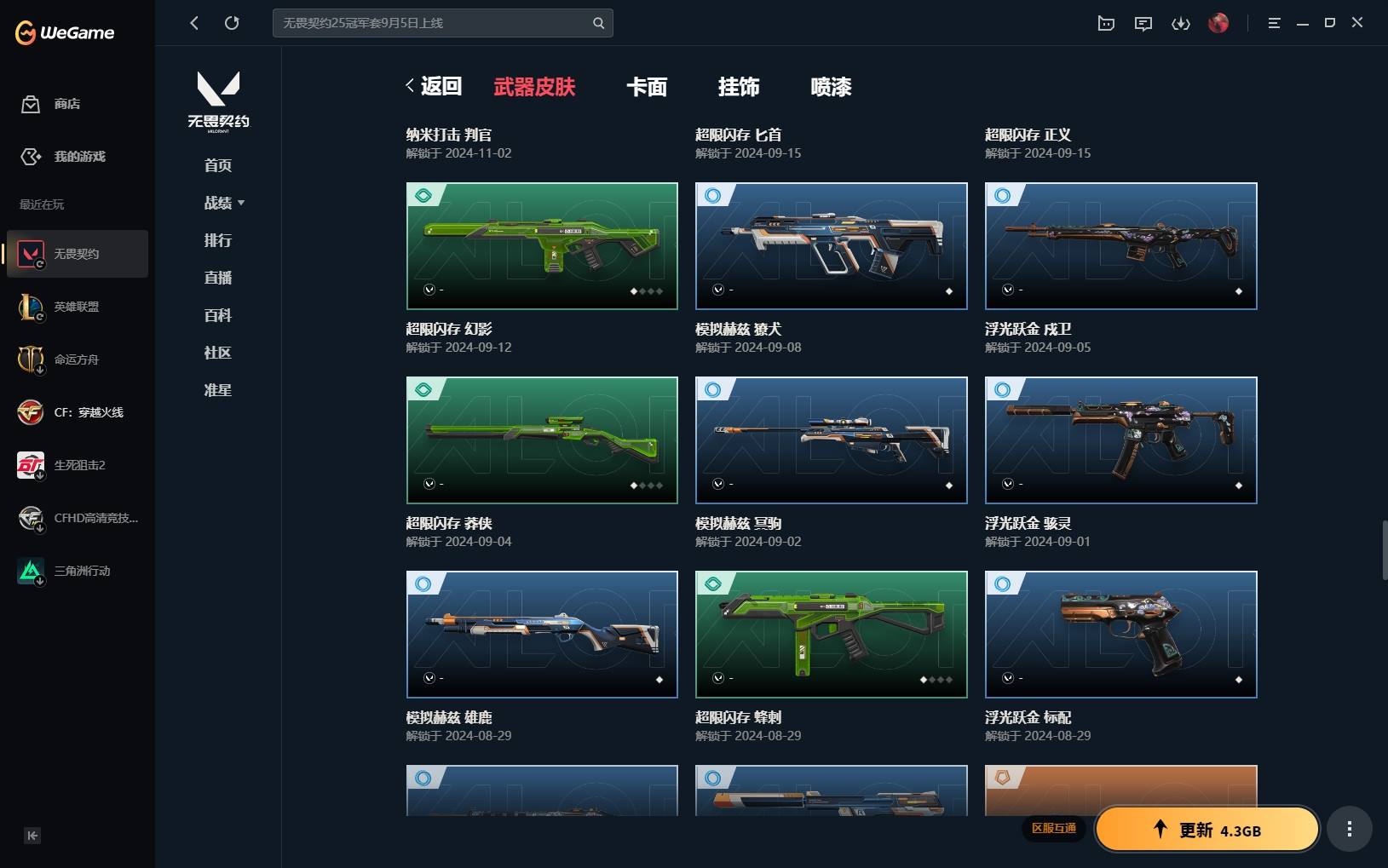Open the 超限闪存 莽侠 skin thumbnail
Viewport: 1388px width, 868px height.
[542, 440]
